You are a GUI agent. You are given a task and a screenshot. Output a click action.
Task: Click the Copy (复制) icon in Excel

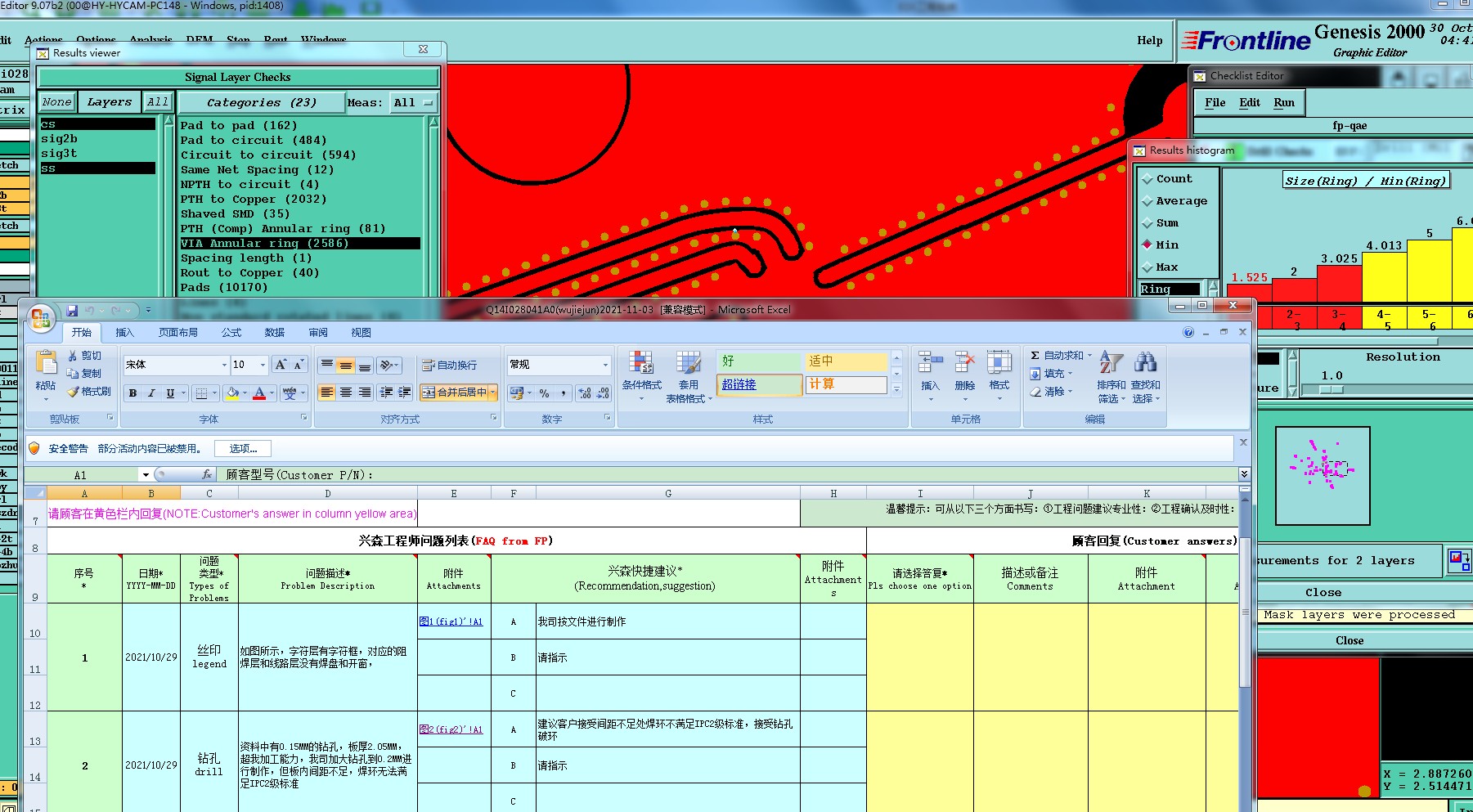[73, 374]
